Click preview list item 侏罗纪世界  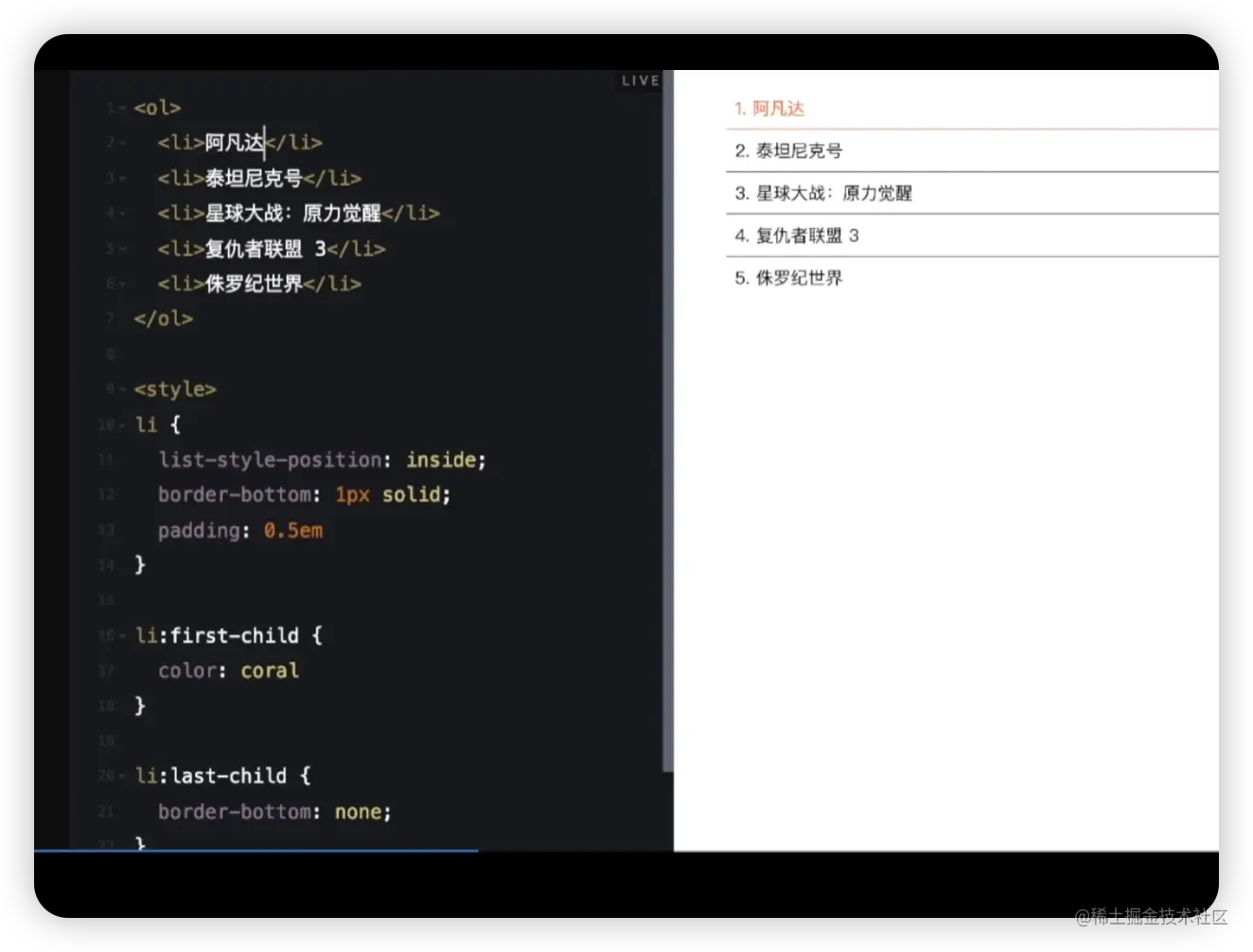click(972, 278)
